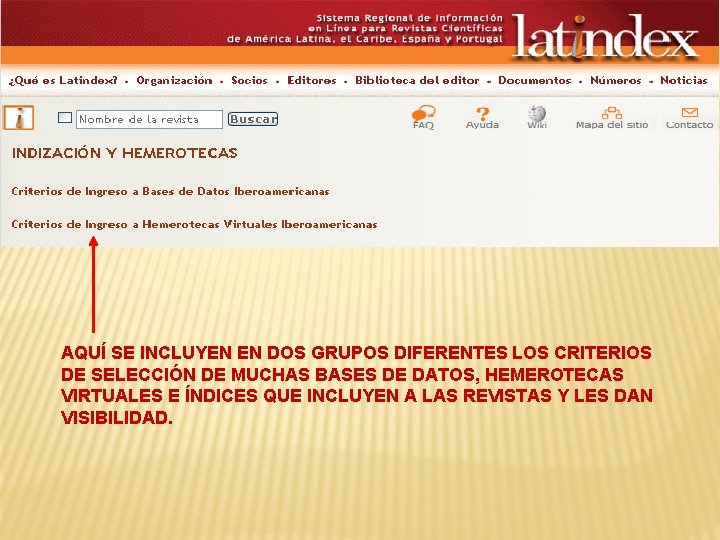This screenshot has width=720, height=540.
Task: Open Biblioteca del editor menu
Action: point(417,80)
